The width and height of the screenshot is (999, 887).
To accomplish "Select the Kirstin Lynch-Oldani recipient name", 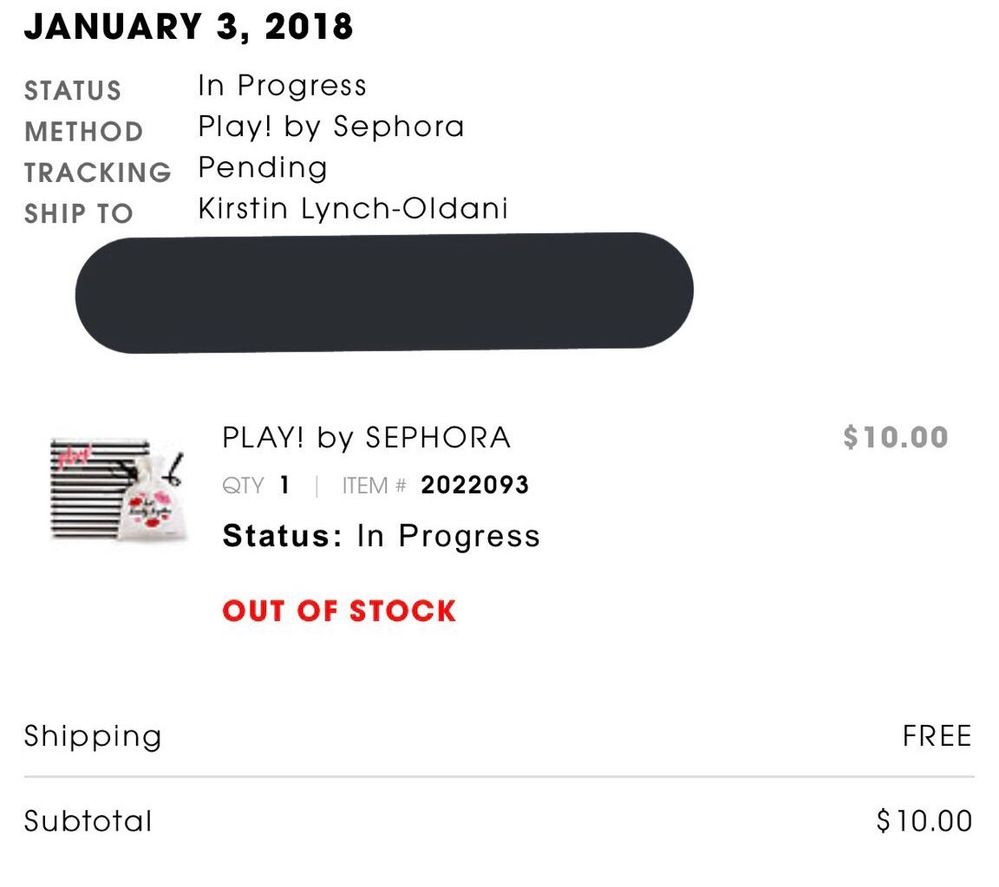I will (353, 209).
